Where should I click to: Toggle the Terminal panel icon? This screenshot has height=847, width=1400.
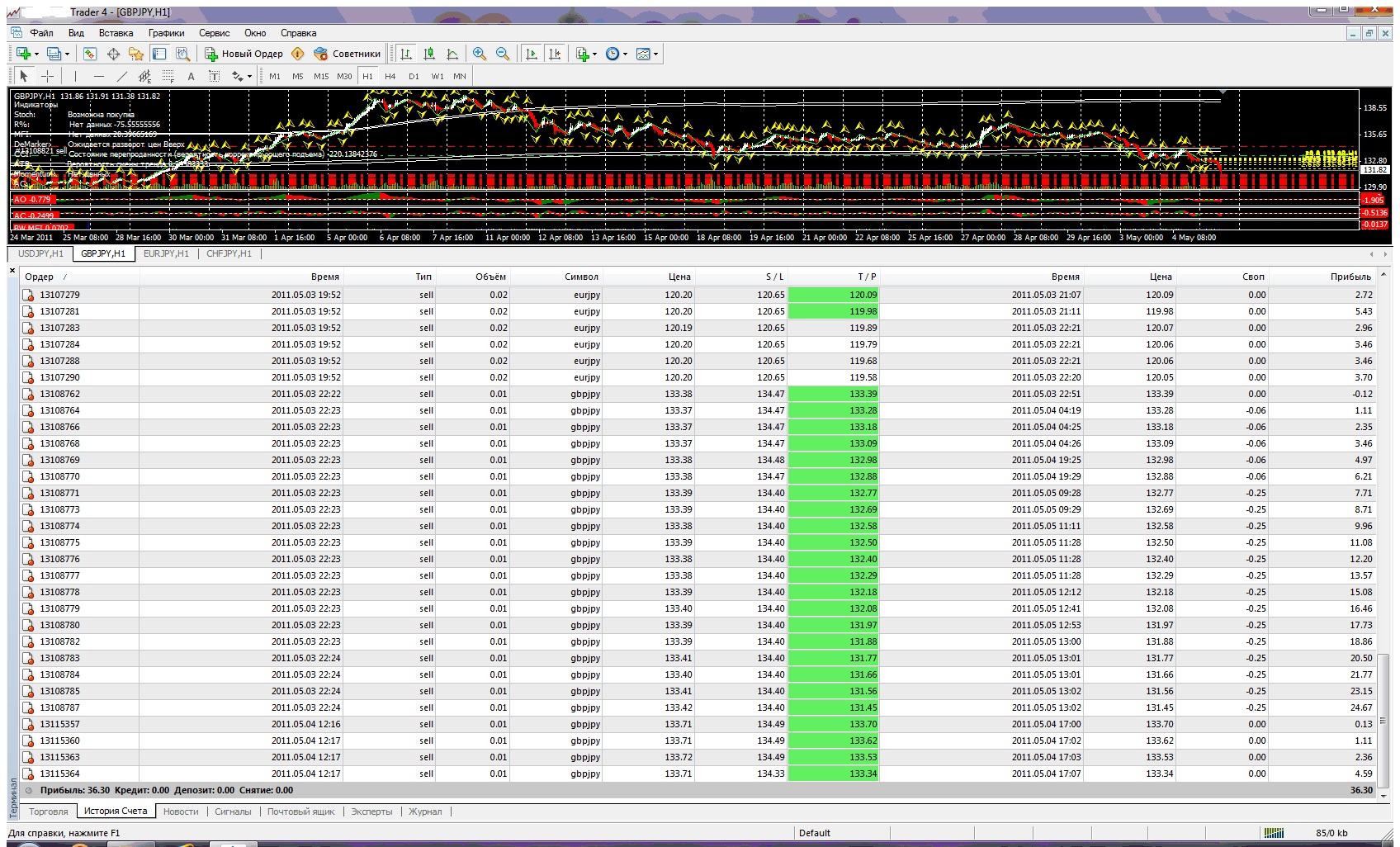click(x=159, y=54)
